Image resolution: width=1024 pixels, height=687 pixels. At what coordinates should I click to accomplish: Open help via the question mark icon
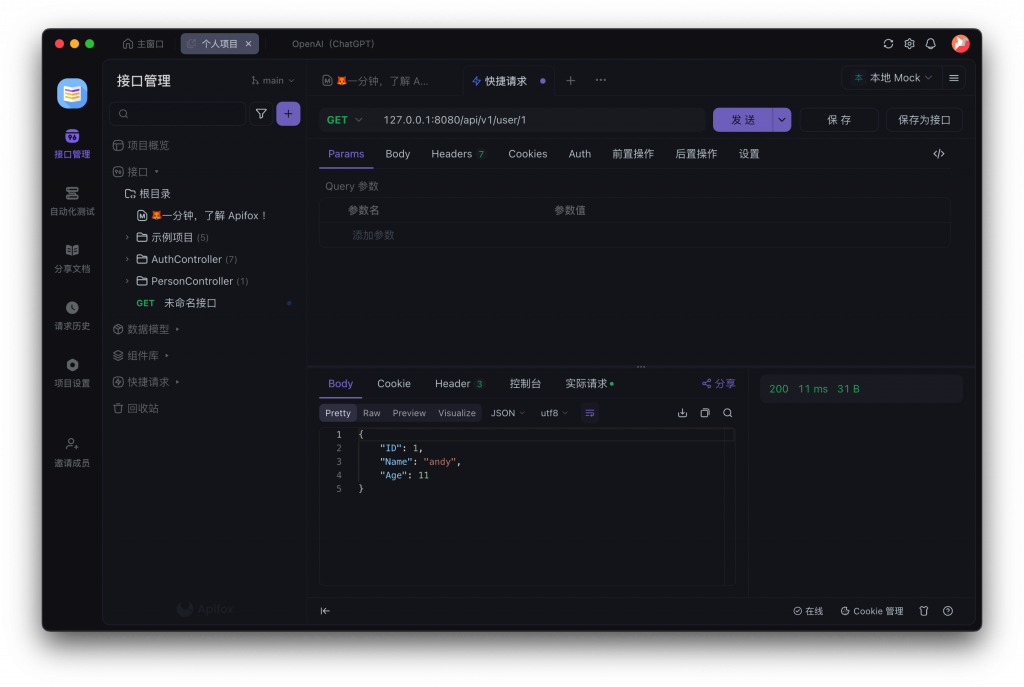948,611
